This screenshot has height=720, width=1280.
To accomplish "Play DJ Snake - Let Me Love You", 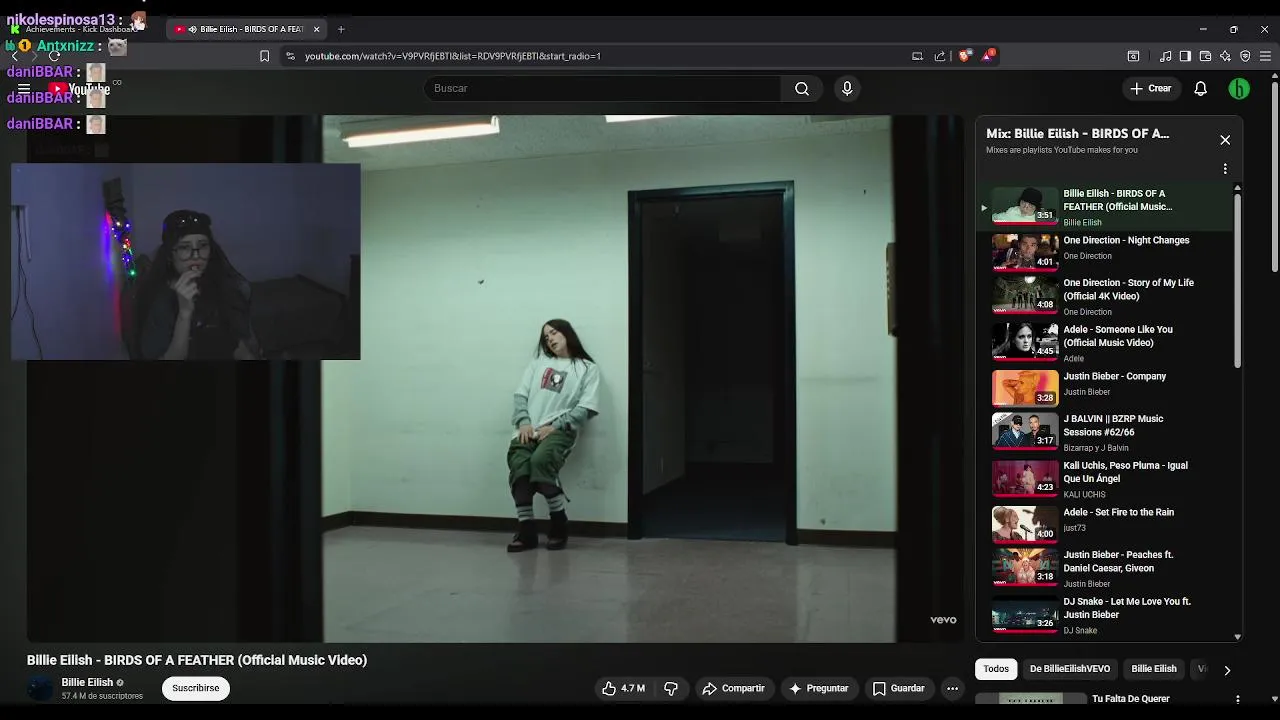I will click(x=1105, y=615).
